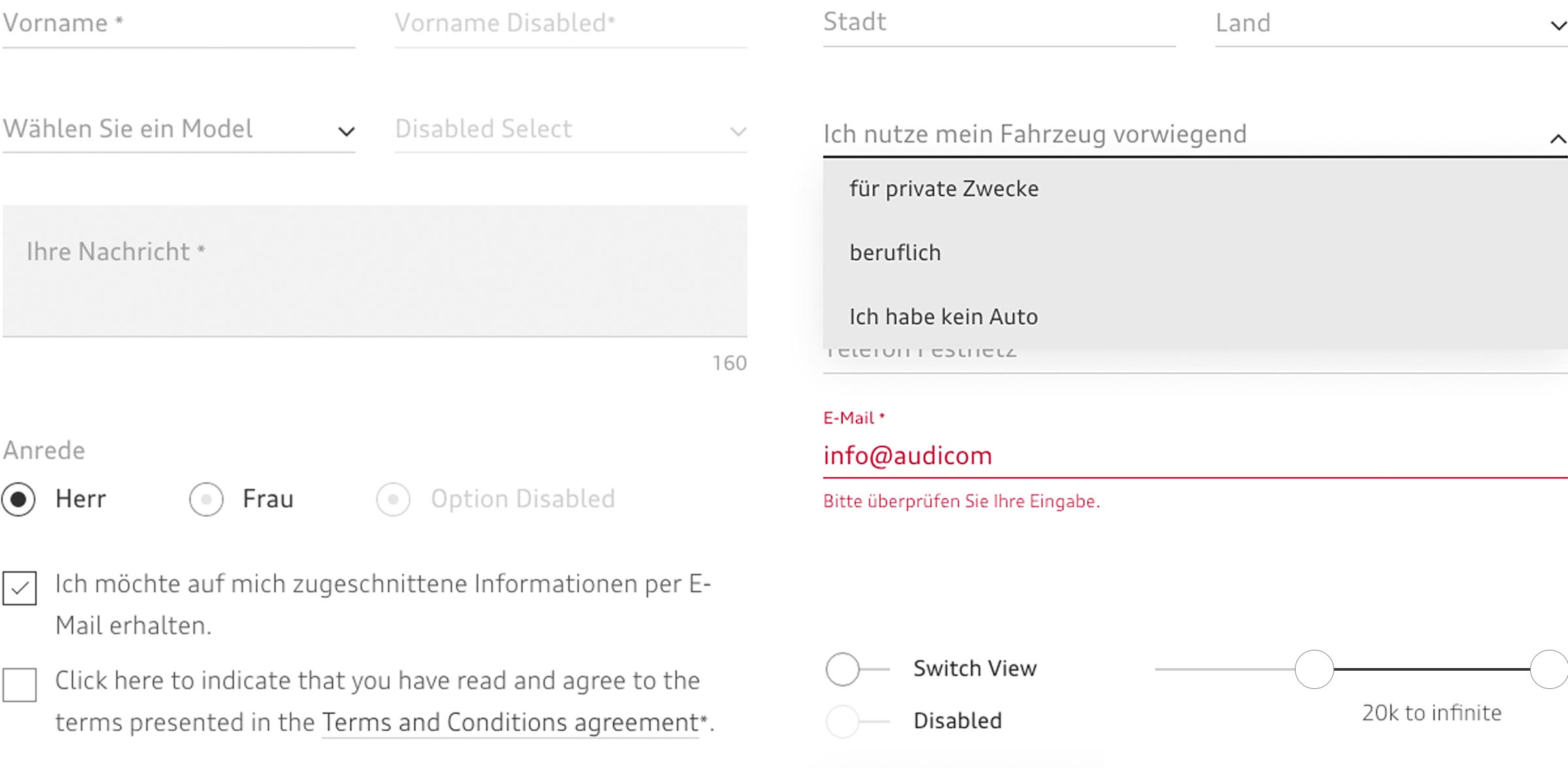Select the Frau radio button

pos(206,499)
